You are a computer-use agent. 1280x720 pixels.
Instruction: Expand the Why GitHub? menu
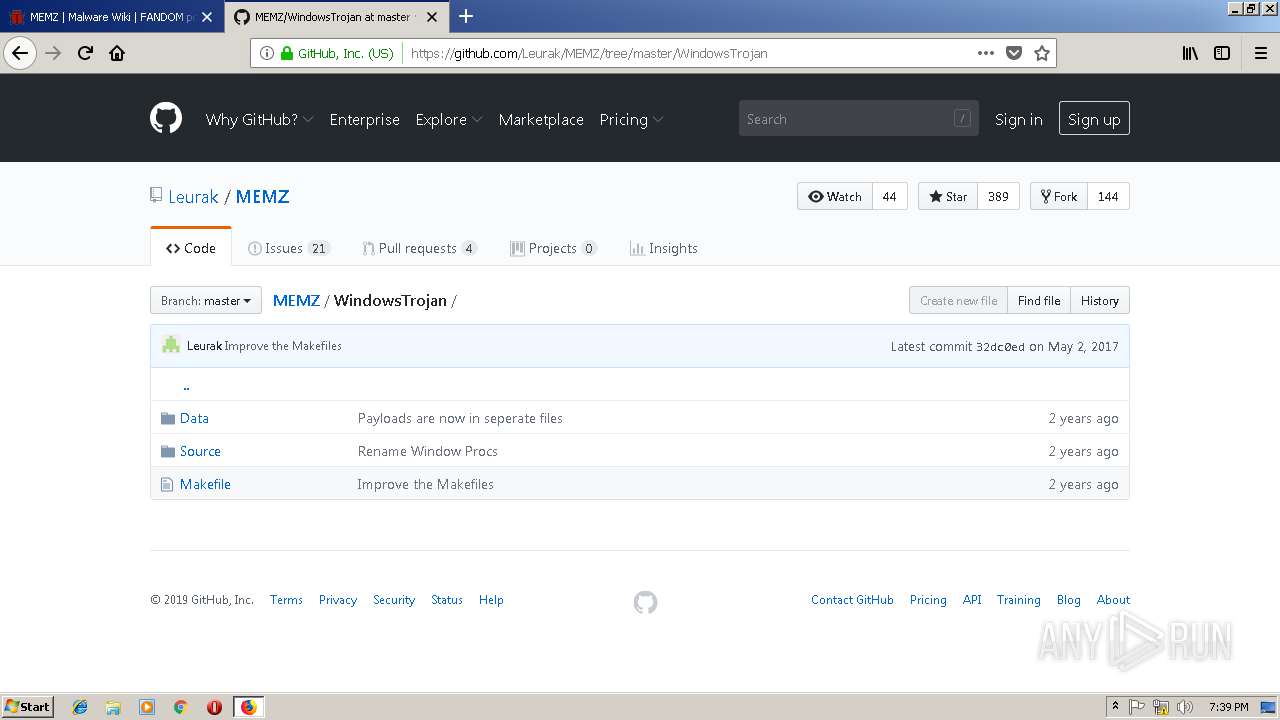click(x=259, y=119)
